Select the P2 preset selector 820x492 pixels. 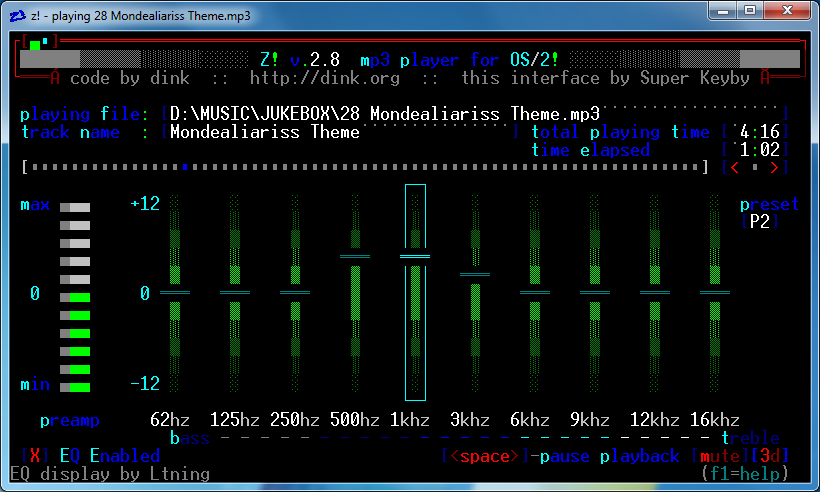tap(759, 222)
